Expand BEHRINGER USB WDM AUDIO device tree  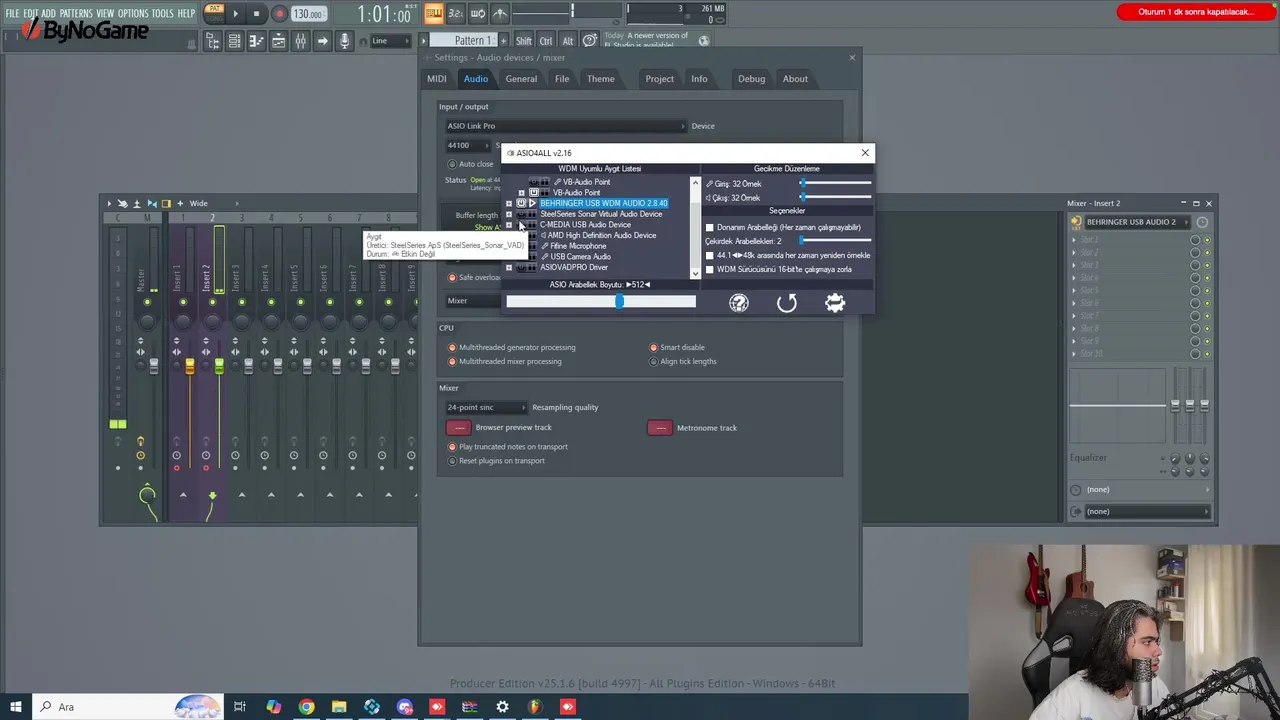(509, 203)
